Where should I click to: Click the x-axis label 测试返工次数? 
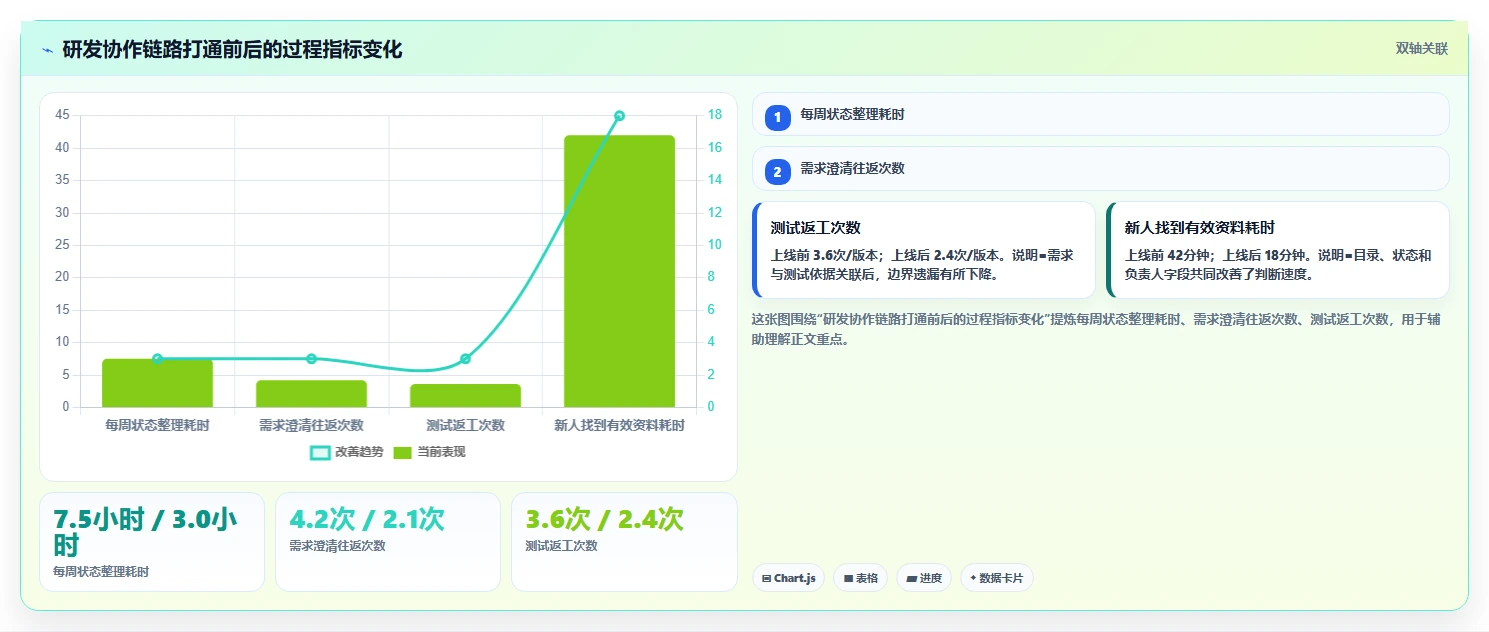coord(465,425)
